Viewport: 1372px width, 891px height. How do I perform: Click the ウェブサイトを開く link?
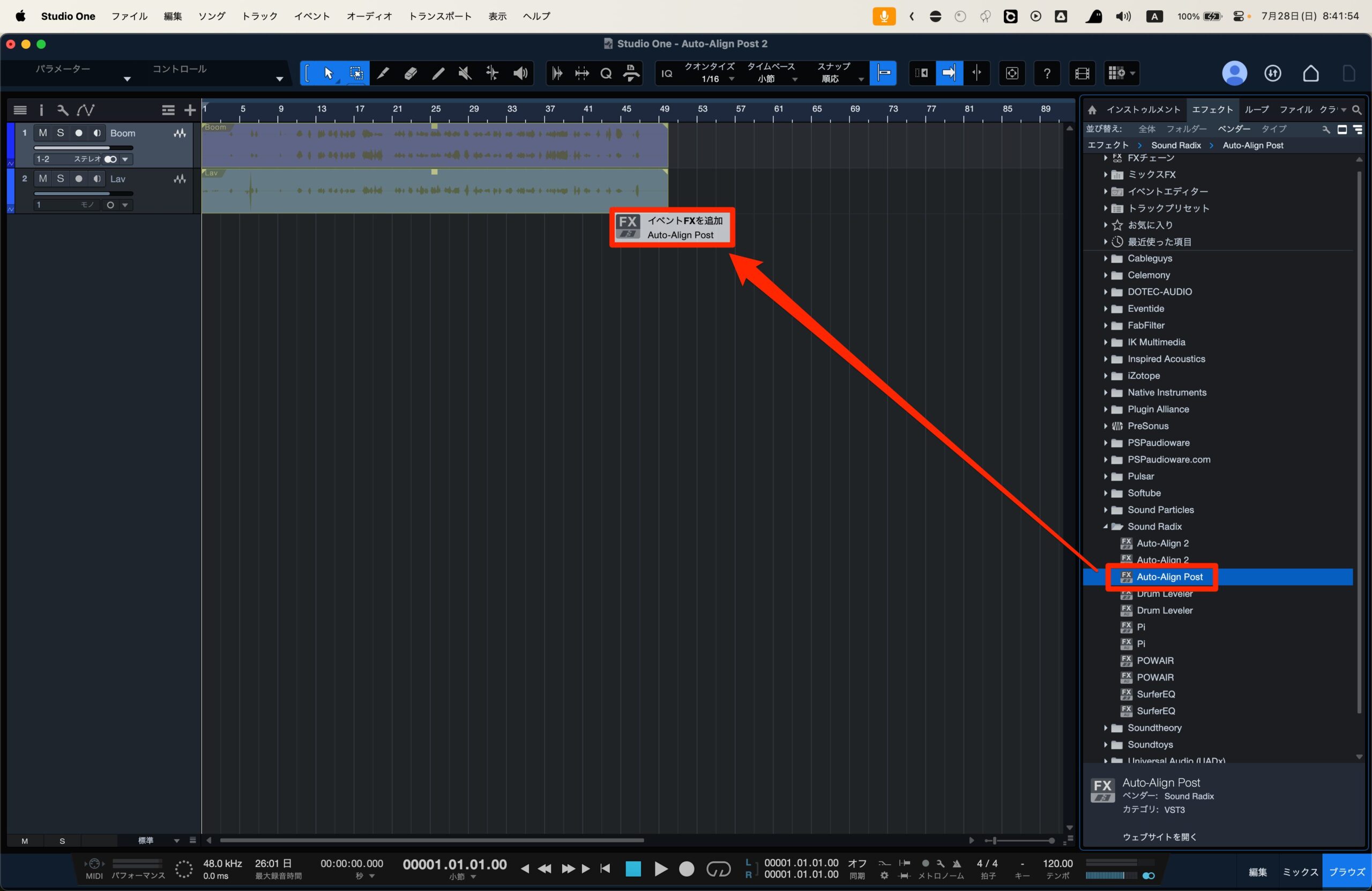click(x=1159, y=837)
